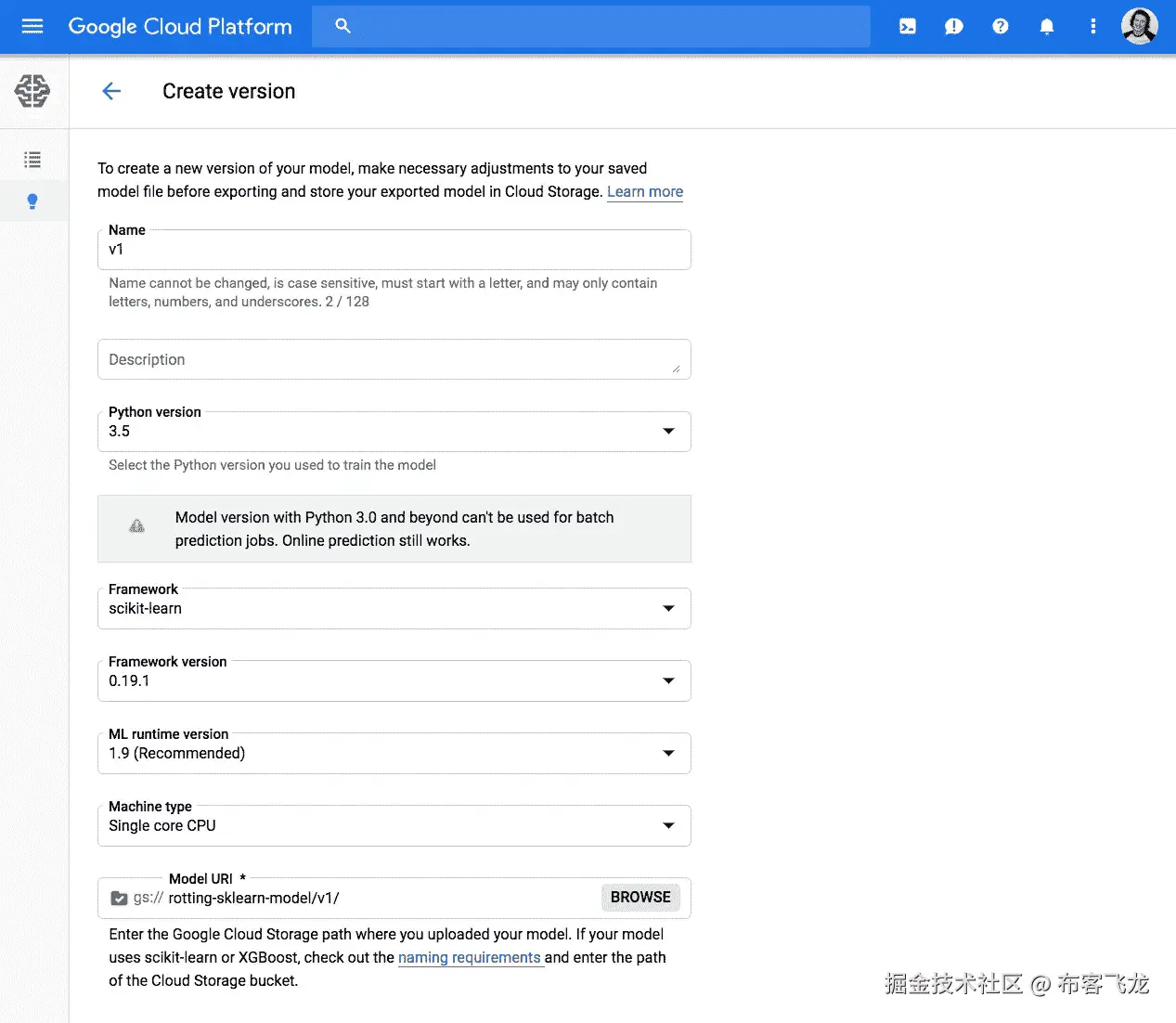This screenshot has width=1176, height=1023.
Task: Open the feedback alert icon
Action: coord(953,26)
